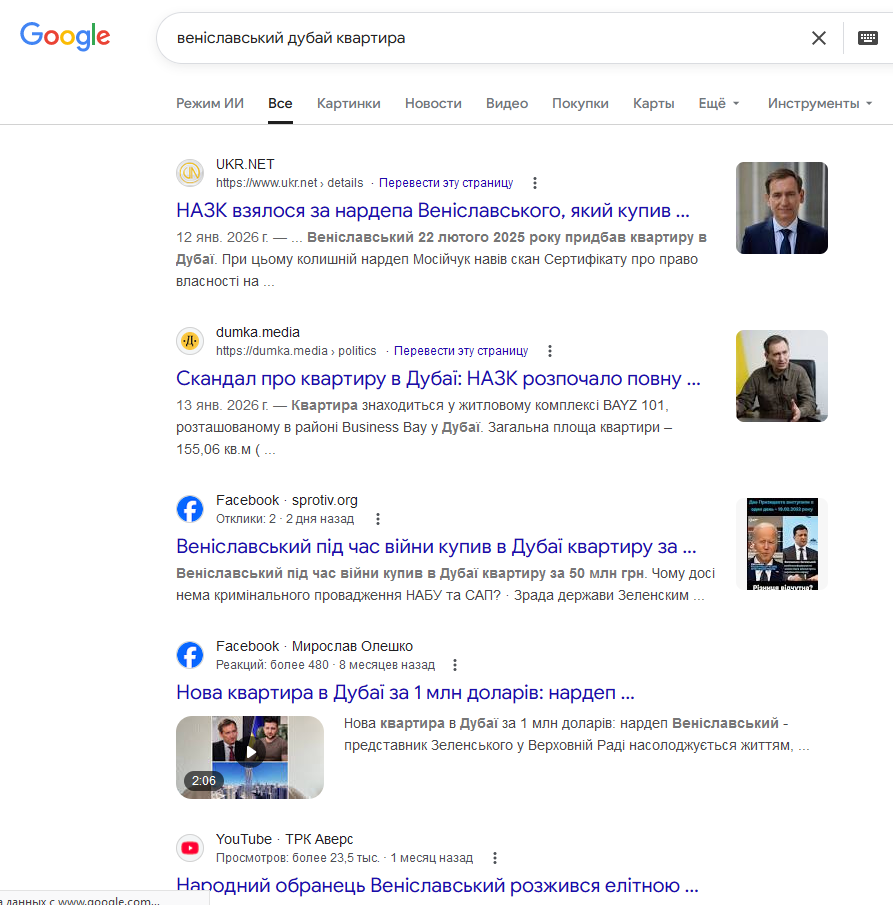Open three-dot menu for UKR.NET result

coord(535,183)
